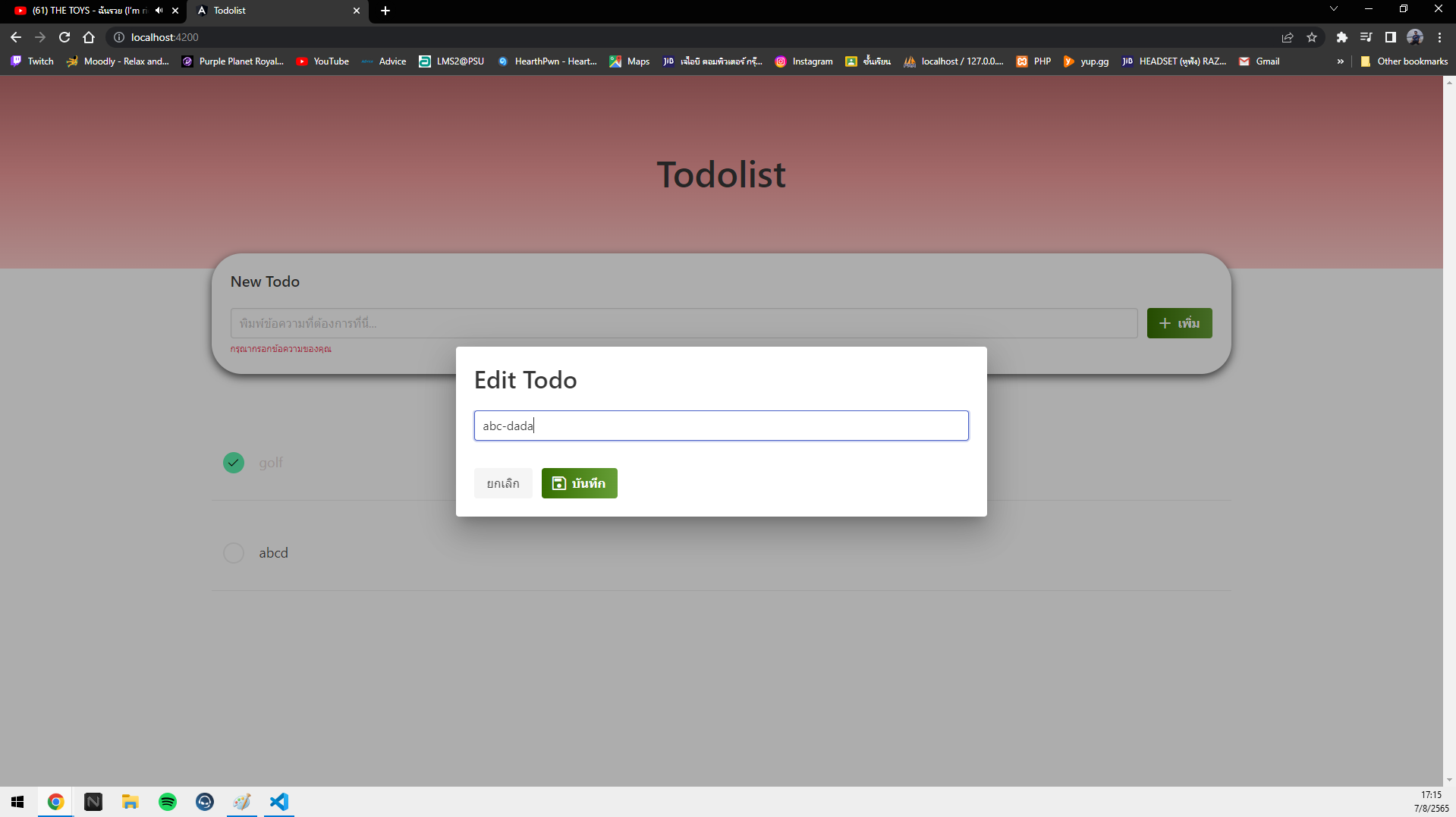The width and height of the screenshot is (1456, 817).
Task: Click the page vertical scrollbar down arrow
Action: coord(1449,780)
